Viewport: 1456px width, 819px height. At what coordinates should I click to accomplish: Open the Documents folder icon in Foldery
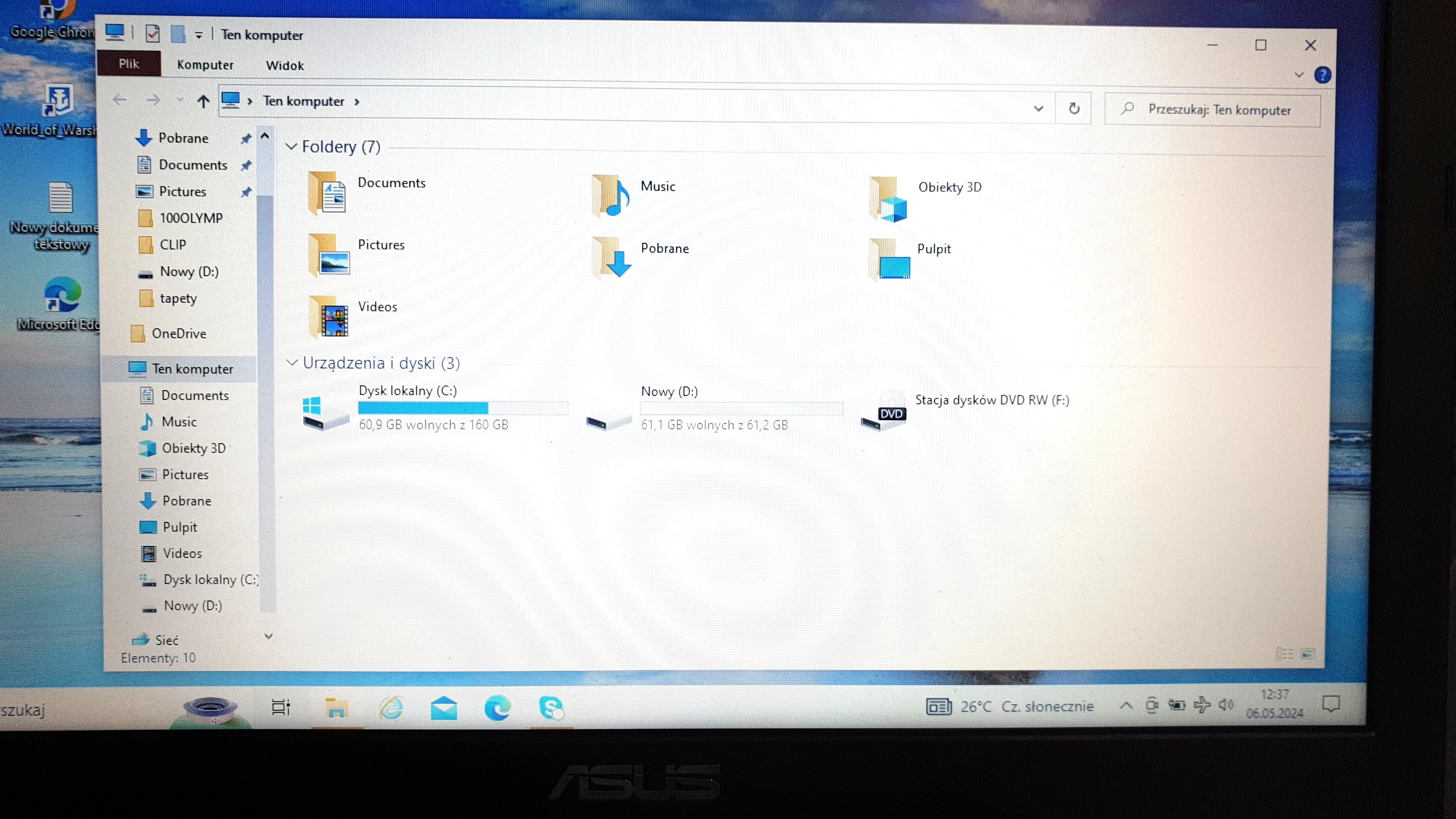coord(327,194)
